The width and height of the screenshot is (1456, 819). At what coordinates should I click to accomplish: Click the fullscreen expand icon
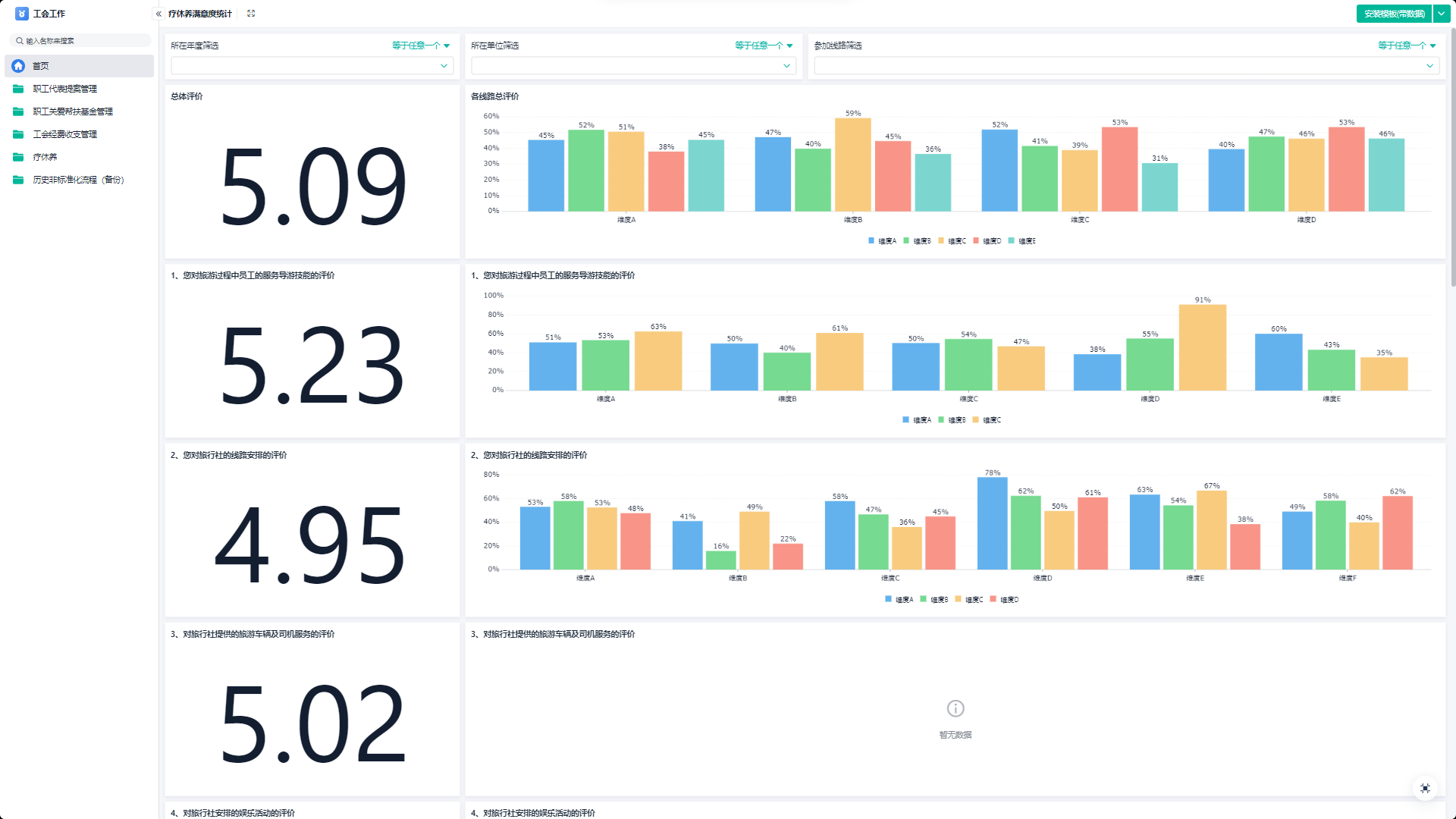tap(251, 14)
